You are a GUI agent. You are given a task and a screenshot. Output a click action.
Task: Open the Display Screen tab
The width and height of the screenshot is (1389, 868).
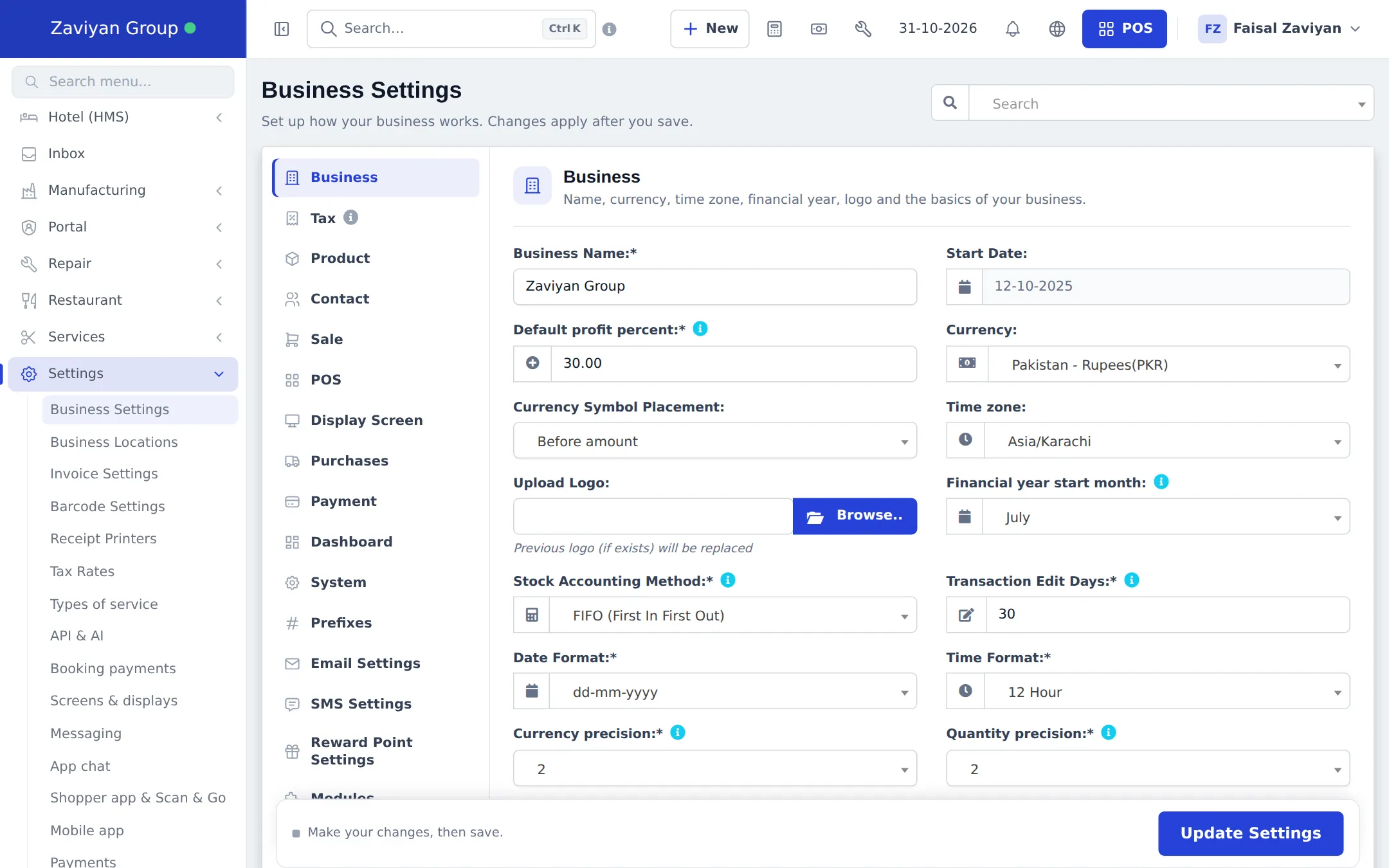[x=376, y=420]
